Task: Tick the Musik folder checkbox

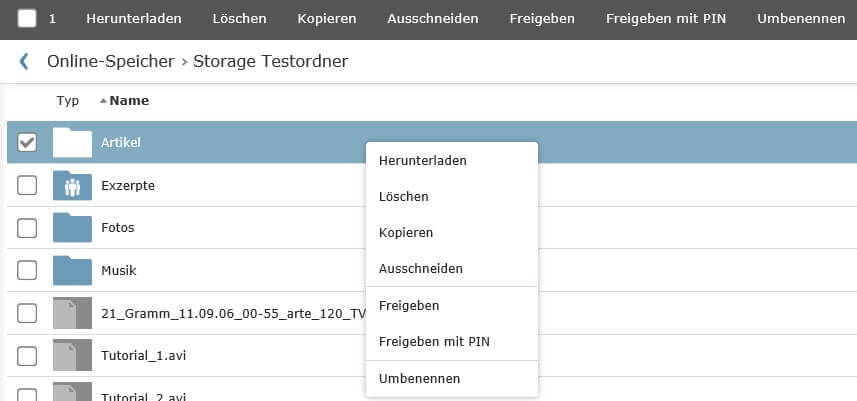Action: tap(27, 270)
